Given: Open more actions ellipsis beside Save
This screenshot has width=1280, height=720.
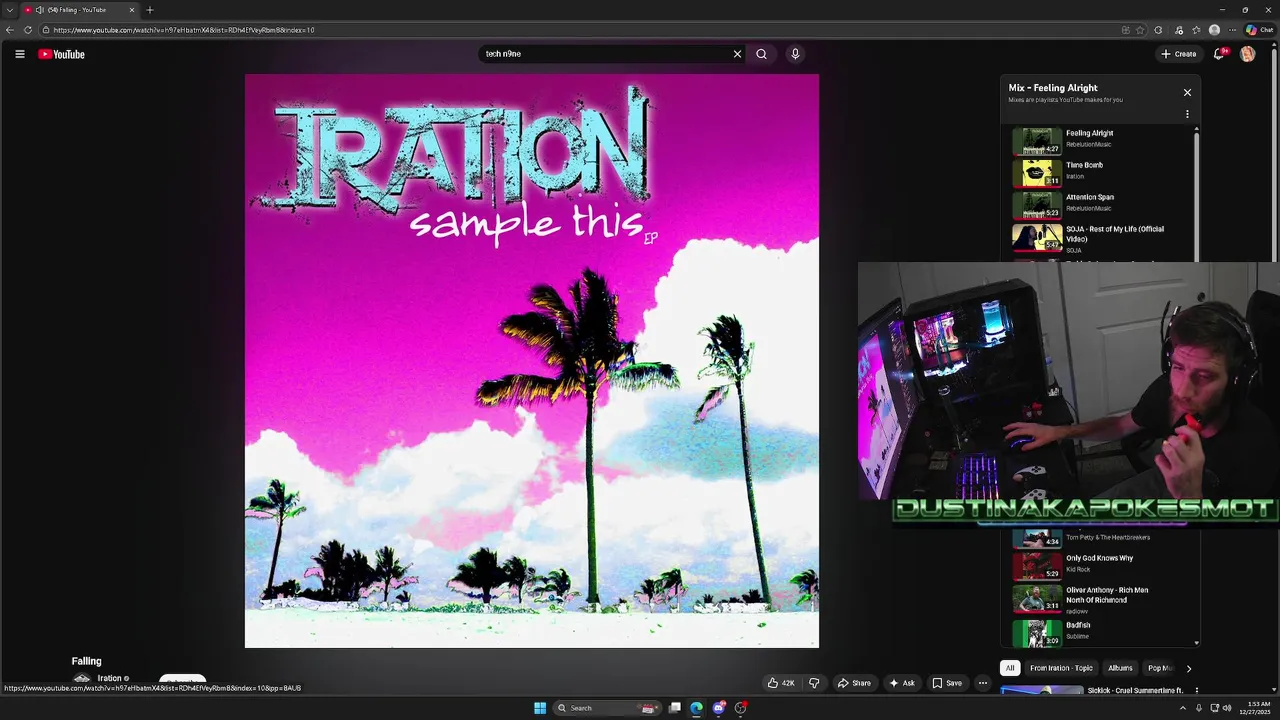Looking at the screenshot, I should tap(983, 683).
